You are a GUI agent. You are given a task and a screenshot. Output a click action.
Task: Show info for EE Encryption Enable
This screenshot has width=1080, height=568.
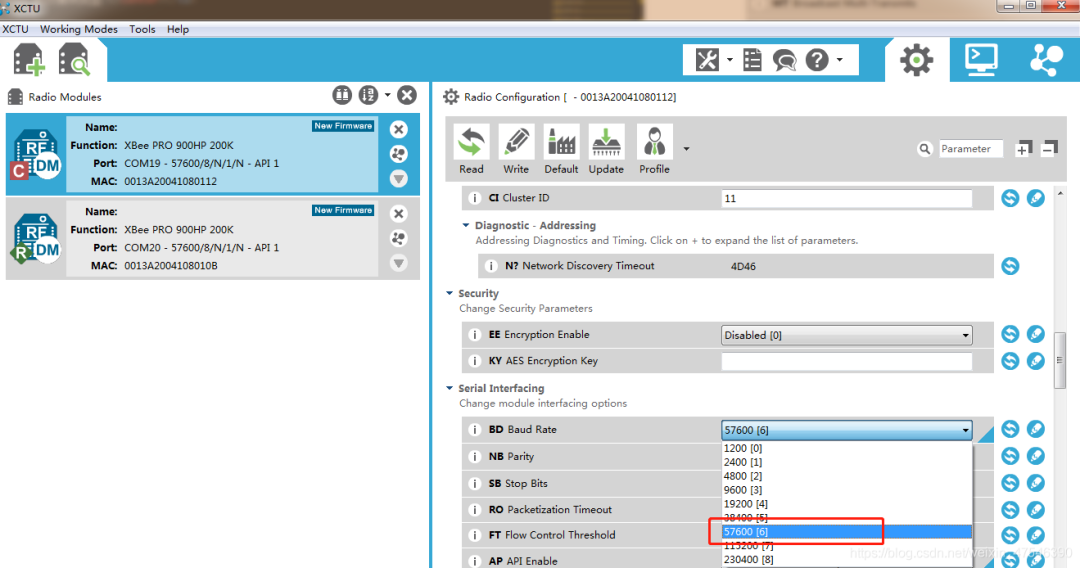tap(475, 335)
